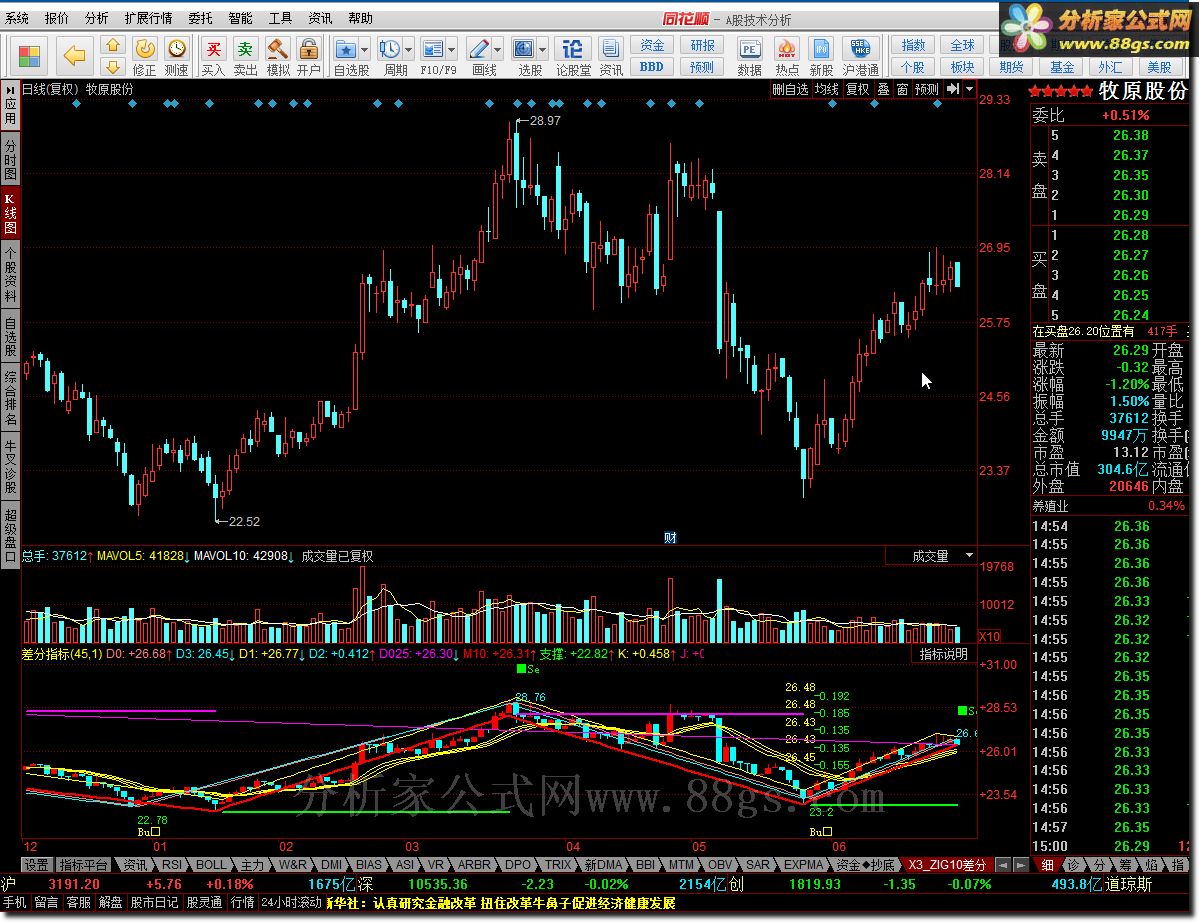
Task: Click the 周期 period clock icon
Action: (390, 48)
